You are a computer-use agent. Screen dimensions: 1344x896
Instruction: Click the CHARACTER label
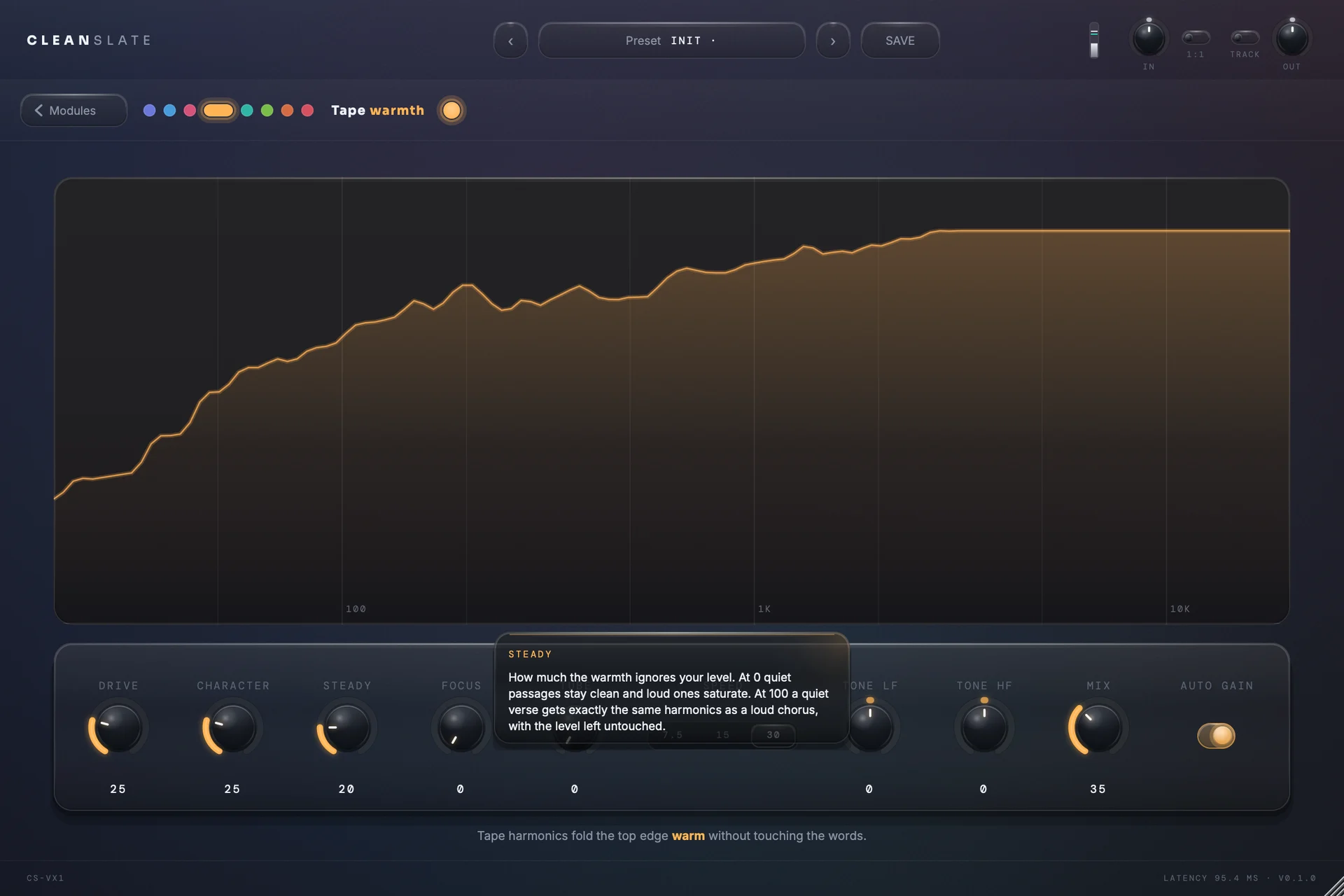coord(233,686)
